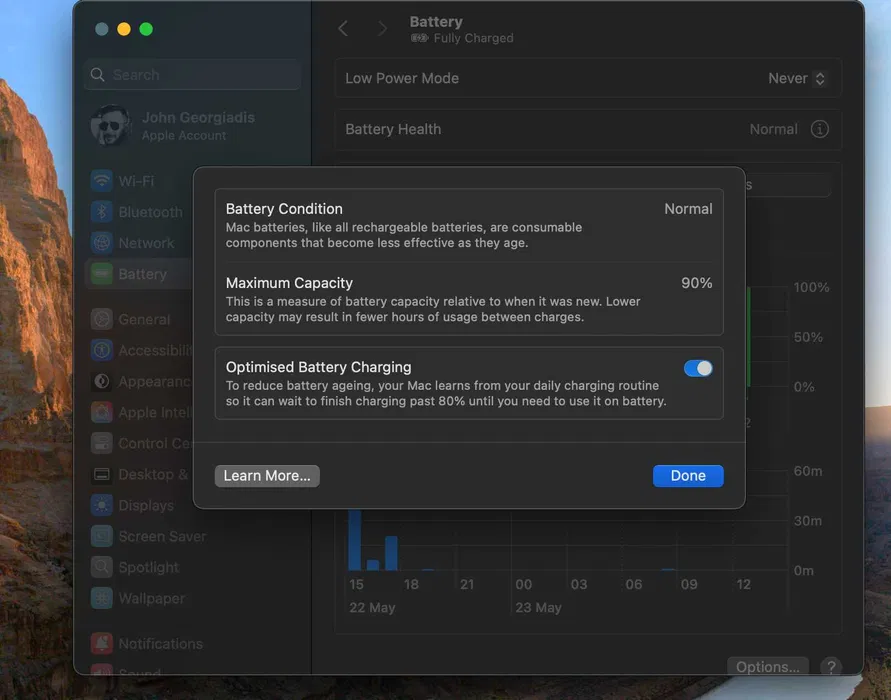Click the Done button
Screen dimensions: 891x700
pos(688,476)
